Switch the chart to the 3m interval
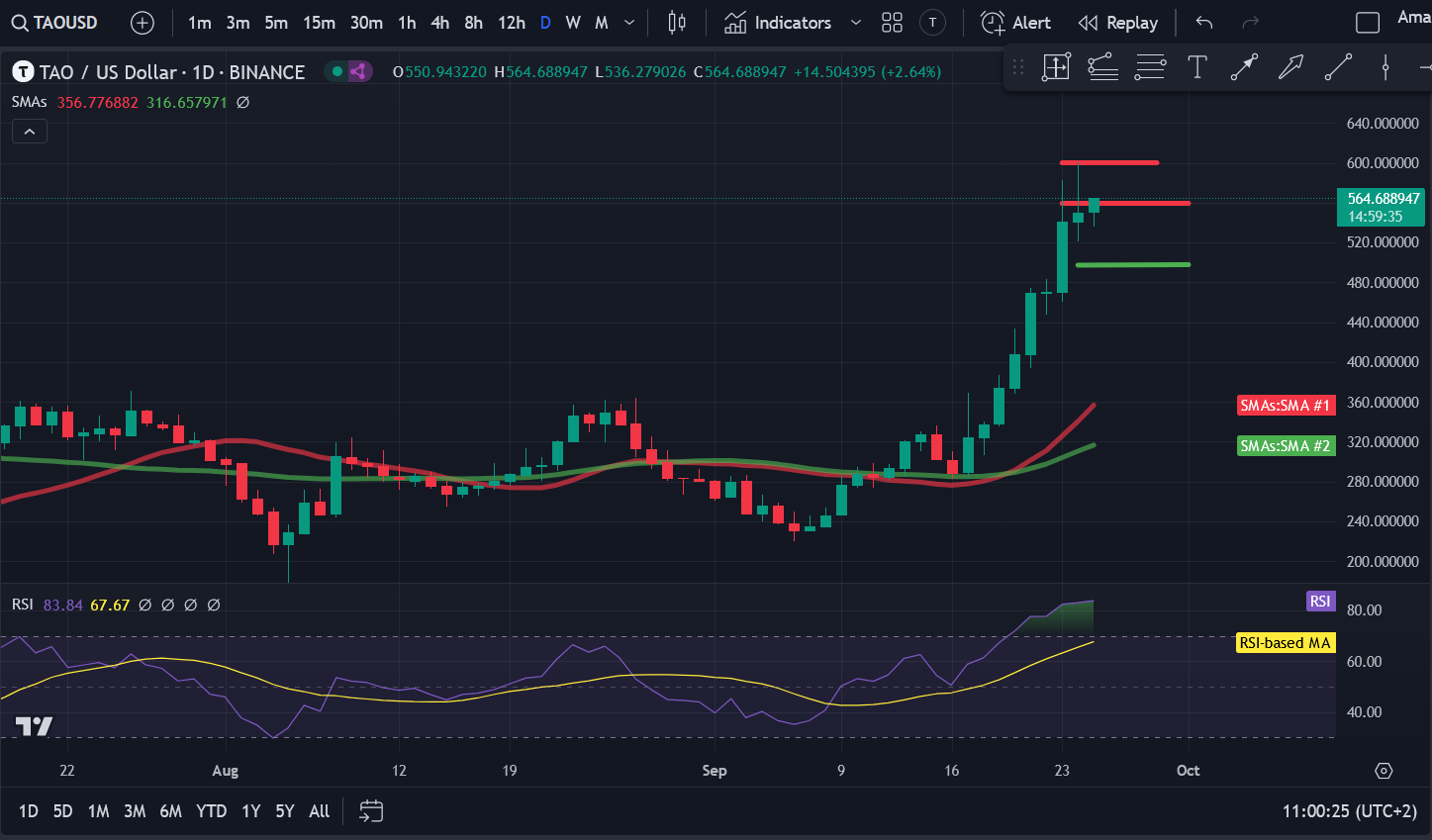Viewport: 1432px width, 840px height. pyautogui.click(x=239, y=23)
